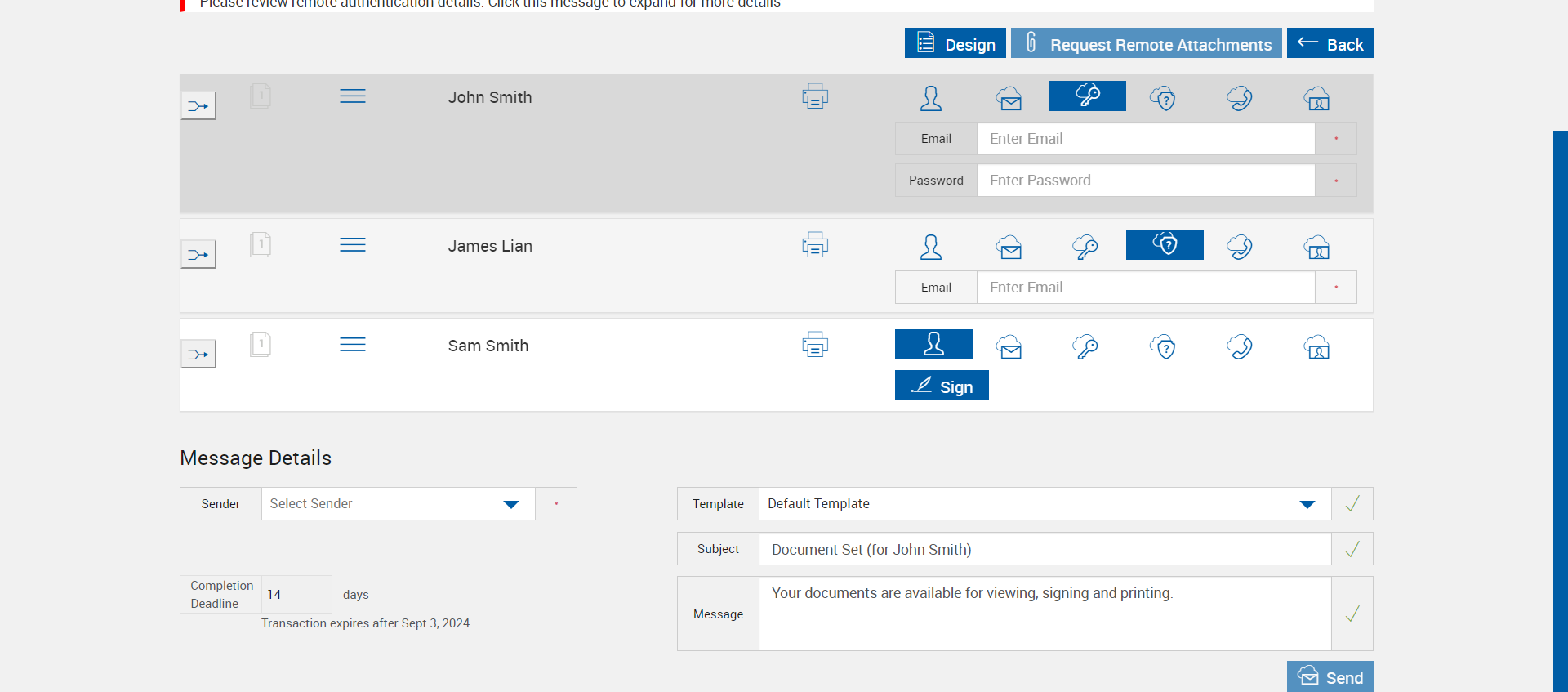
Task: Click the Enter Password field for John Smith
Action: coord(1146,181)
